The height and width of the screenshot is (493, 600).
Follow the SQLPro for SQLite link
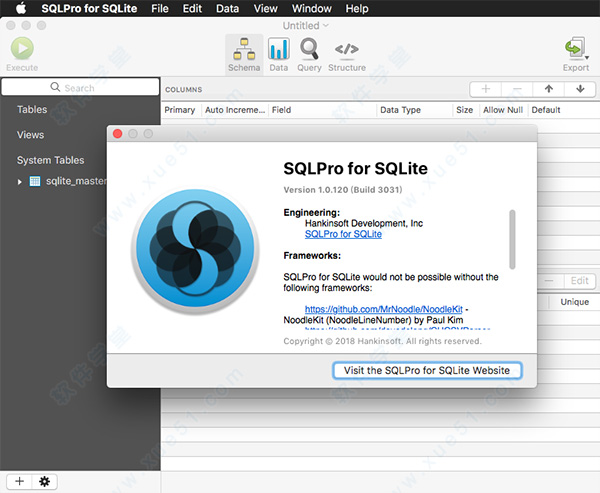click(343, 234)
